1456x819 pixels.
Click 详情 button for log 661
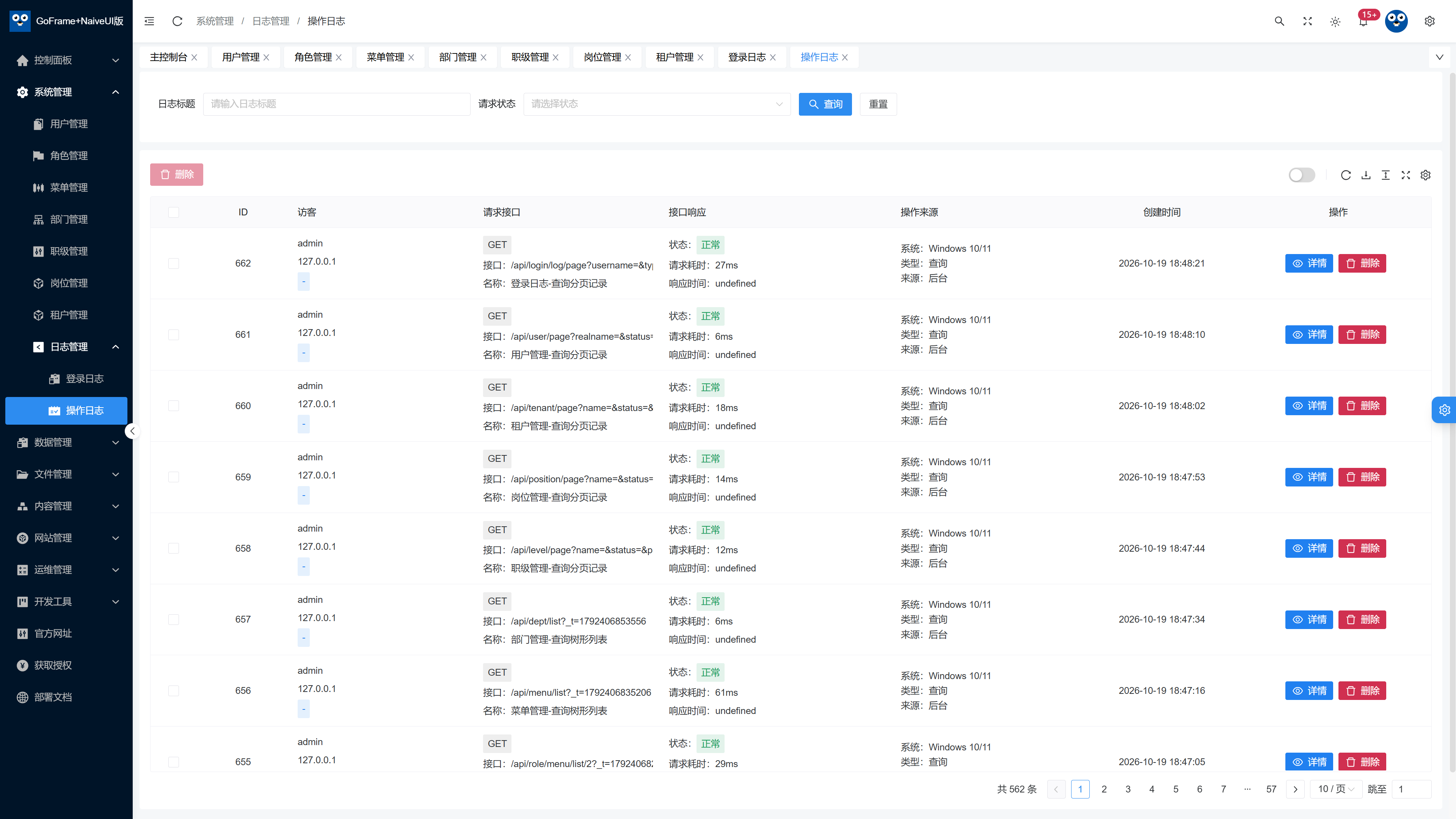tap(1309, 334)
